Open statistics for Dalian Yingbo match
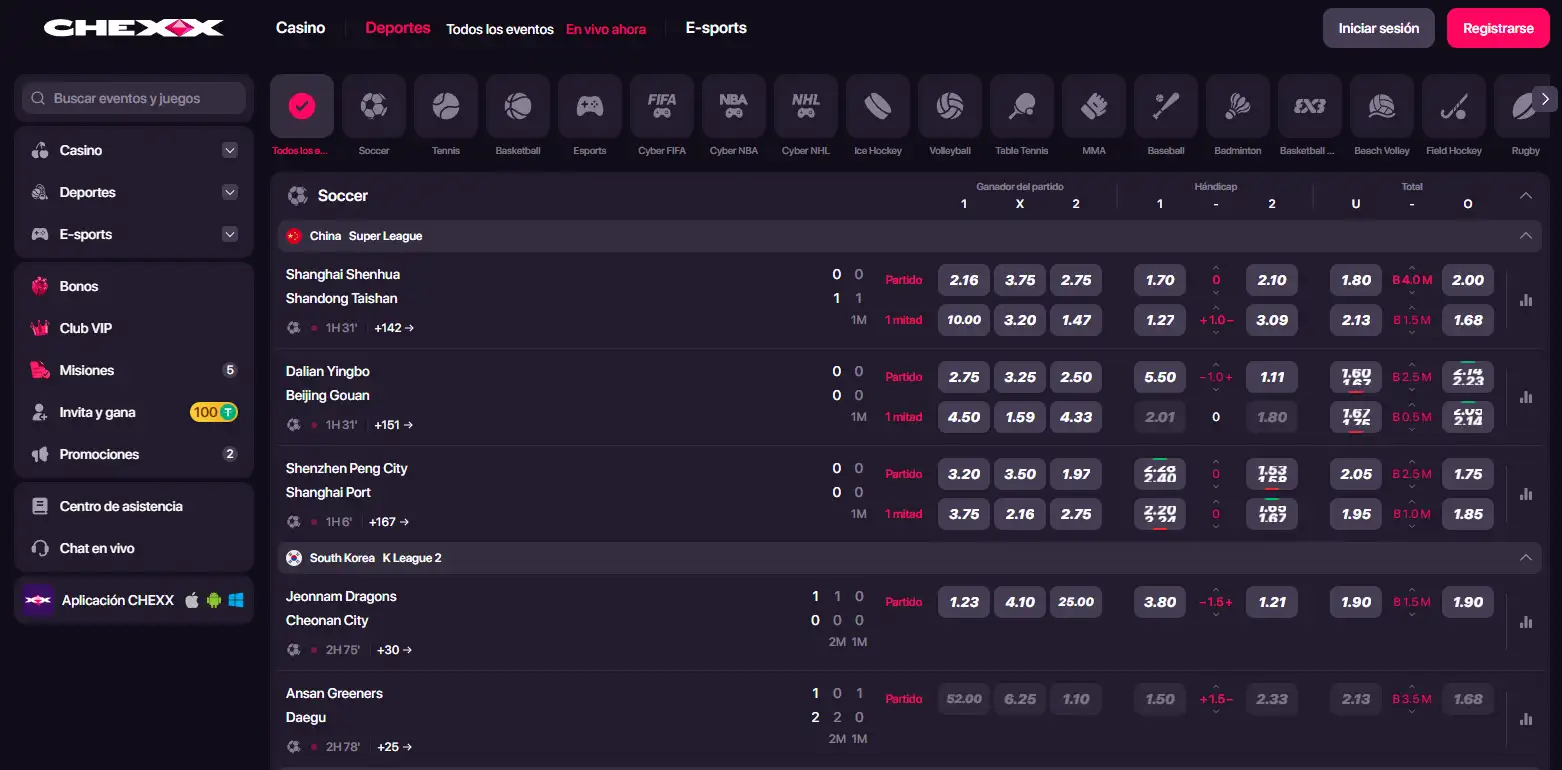This screenshot has width=1562, height=770. 1526,397
